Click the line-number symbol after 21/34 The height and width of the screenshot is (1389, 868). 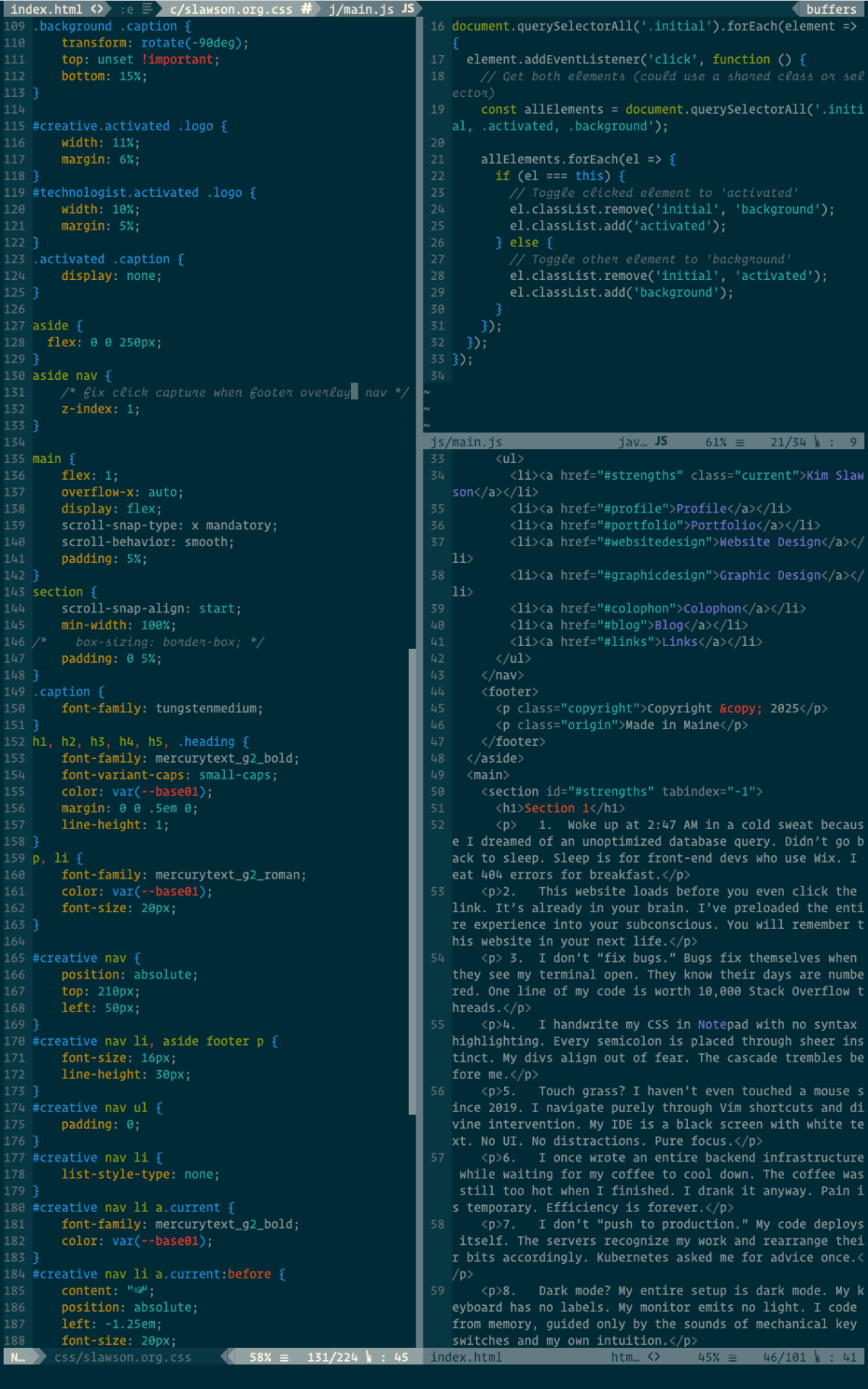click(817, 442)
